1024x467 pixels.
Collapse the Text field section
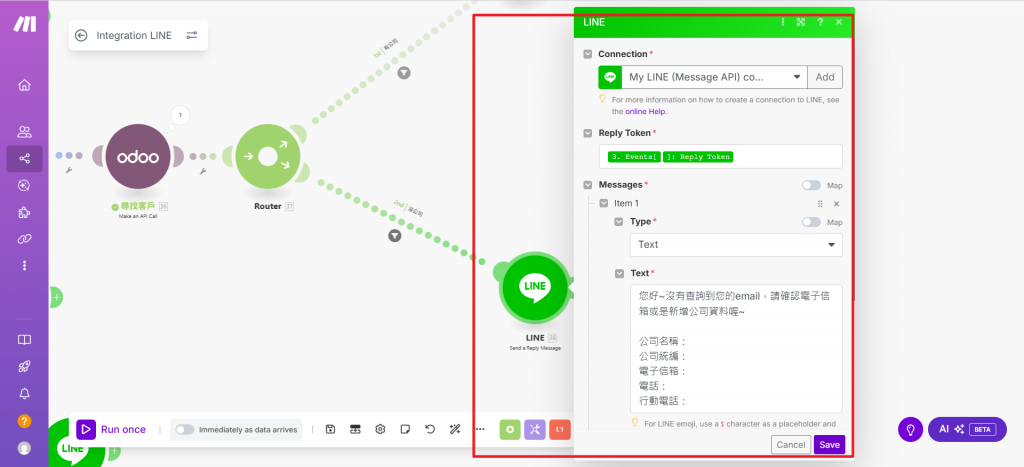click(619, 274)
